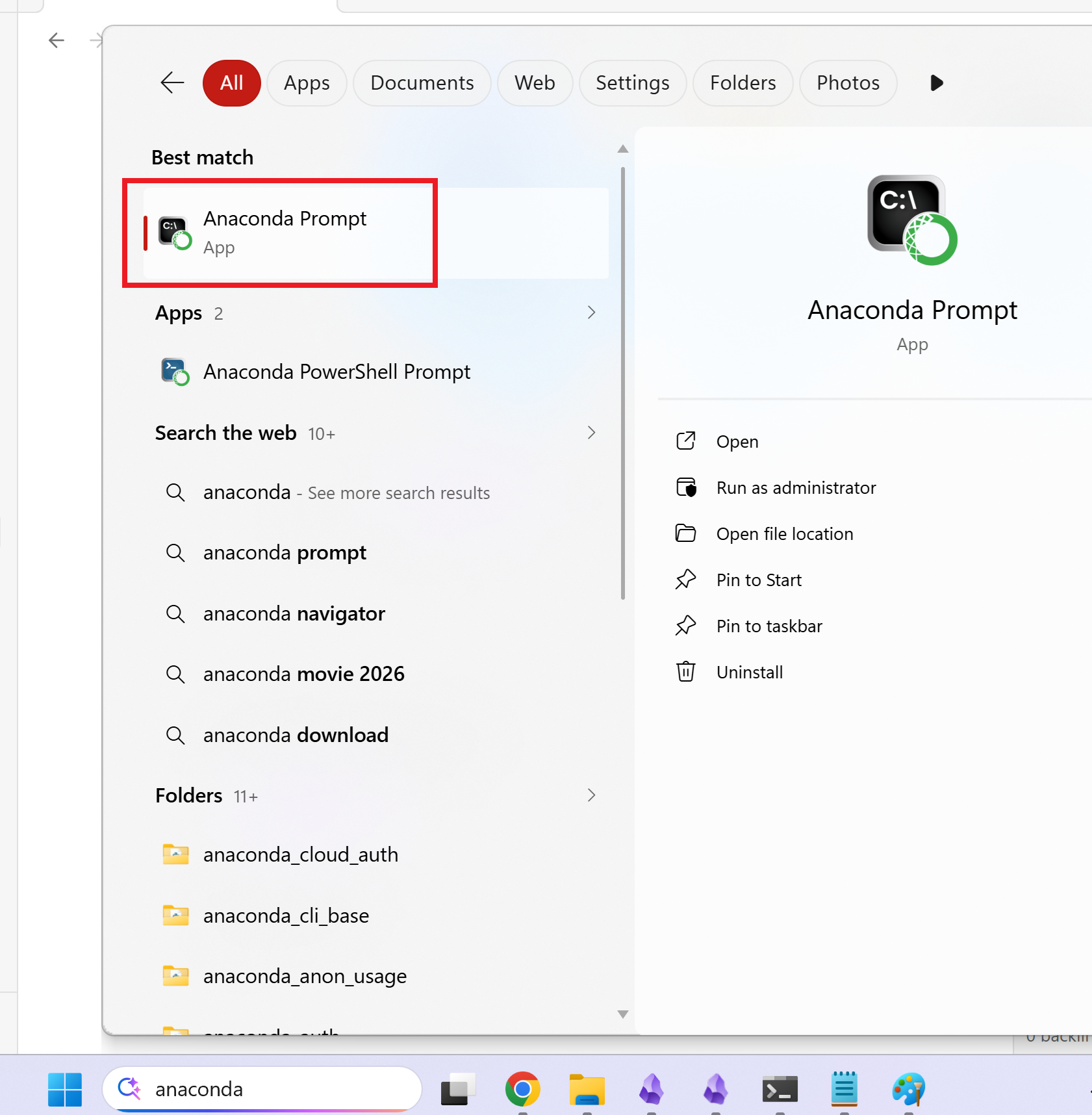Focus the taskbar search box containing 'anaconda'
This screenshot has height=1115, width=1092.
click(262, 1089)
